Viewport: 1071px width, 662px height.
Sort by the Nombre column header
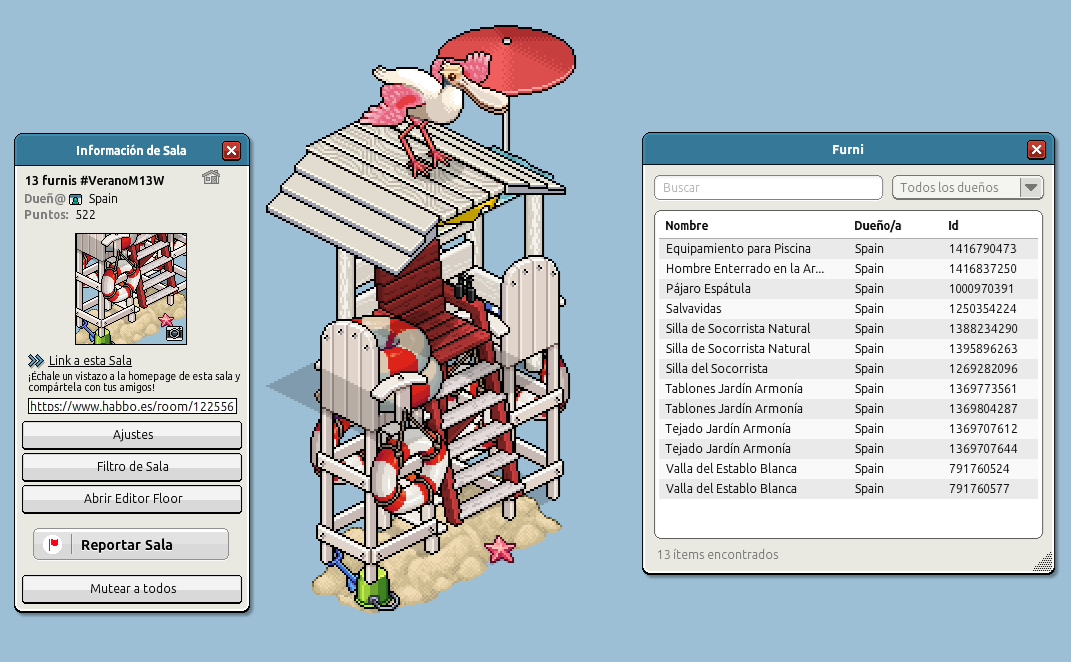(686, 225)
